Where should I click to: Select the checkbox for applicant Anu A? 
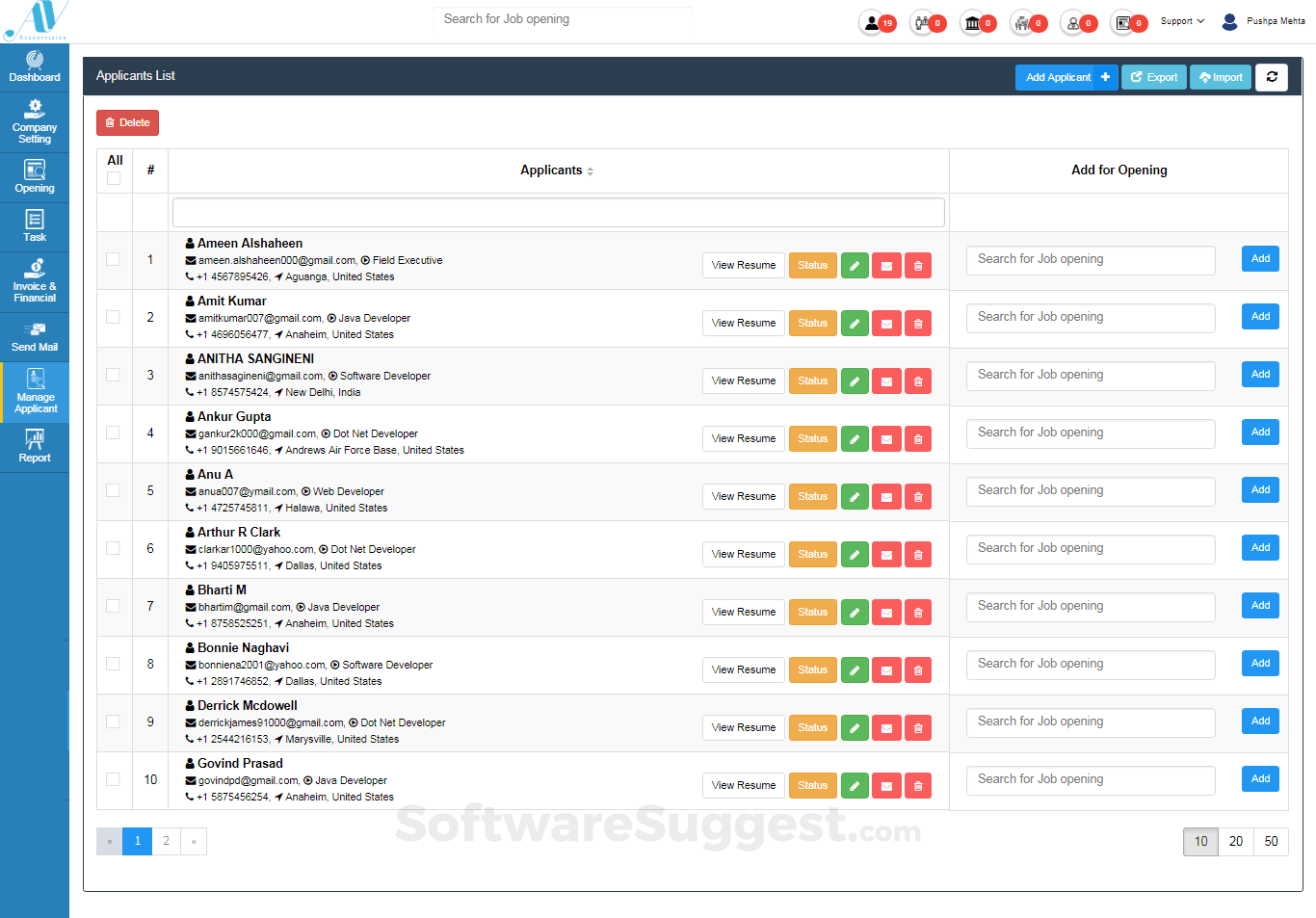(114, 490)
